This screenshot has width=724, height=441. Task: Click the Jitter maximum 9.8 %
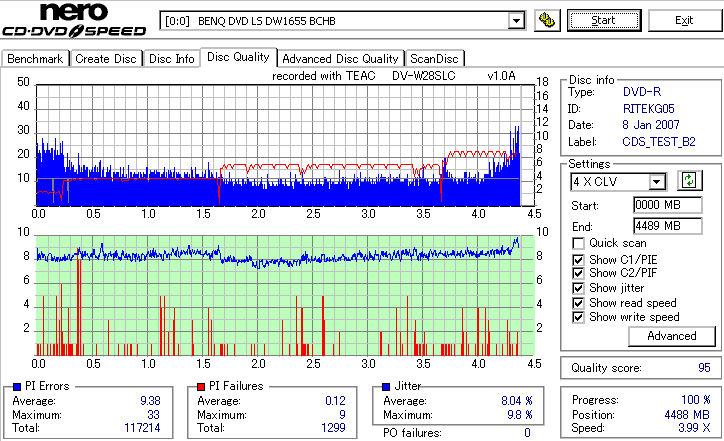[x=519, y=415]
